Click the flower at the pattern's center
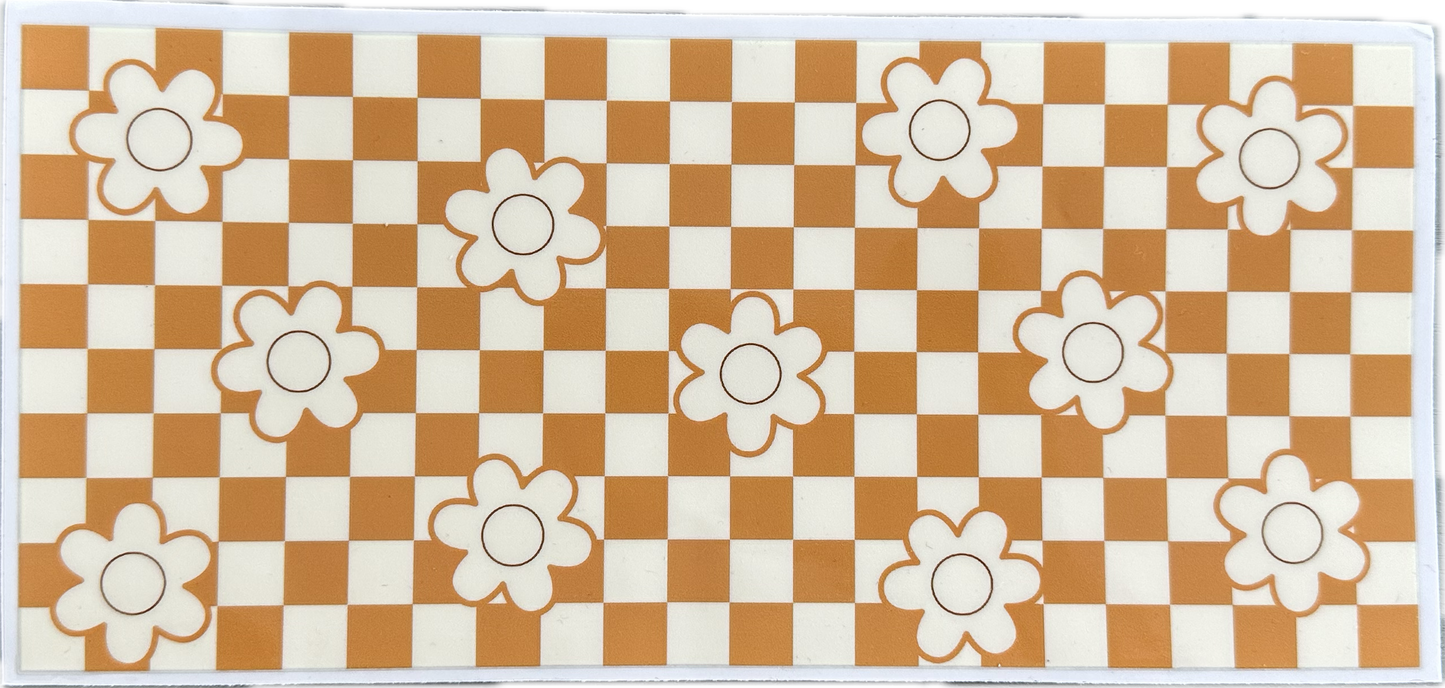Screen dimensions: 1445x688 [750, 373]
